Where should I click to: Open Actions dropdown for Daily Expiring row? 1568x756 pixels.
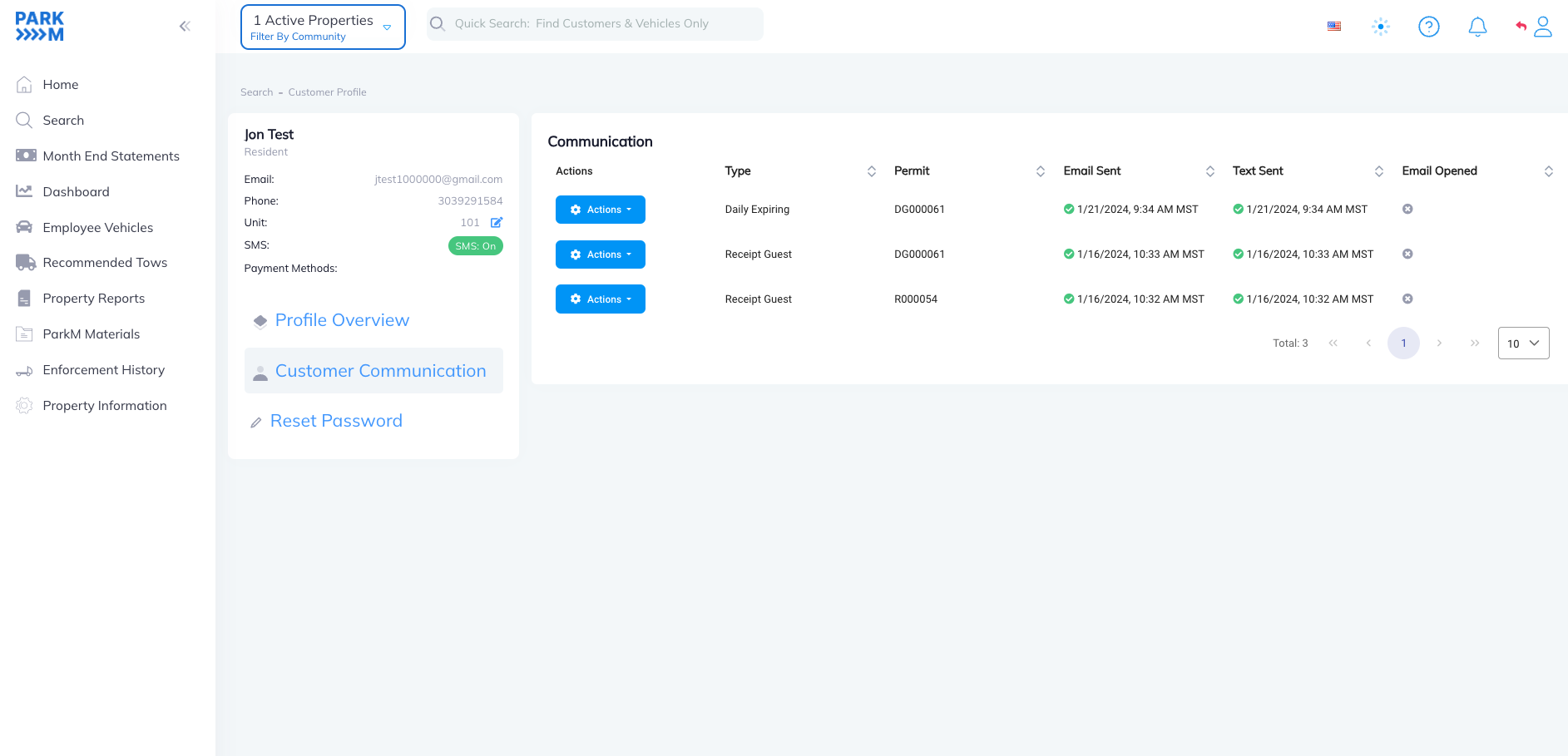tap(601, 210)
